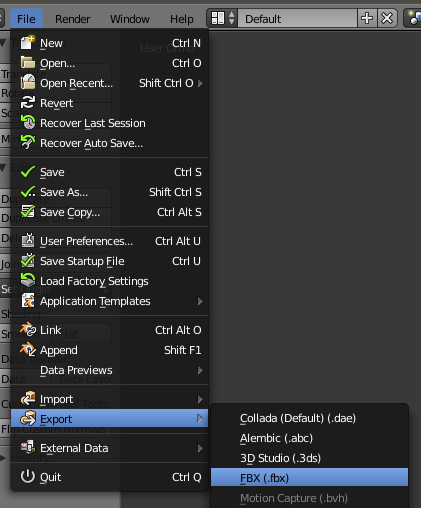Click the Revert arrows icon

click(28, 103)
